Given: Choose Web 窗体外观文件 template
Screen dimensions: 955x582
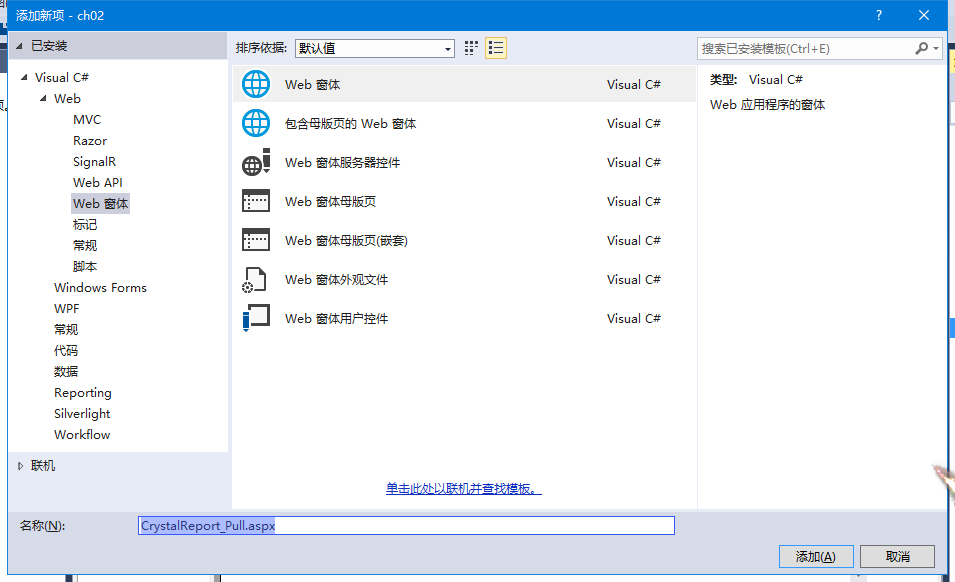Looking at the screenshot, I should [336, 279].
